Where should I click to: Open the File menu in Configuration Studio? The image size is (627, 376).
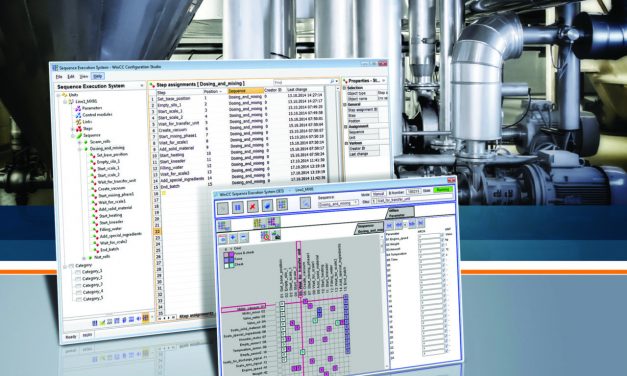click(59, 76)
